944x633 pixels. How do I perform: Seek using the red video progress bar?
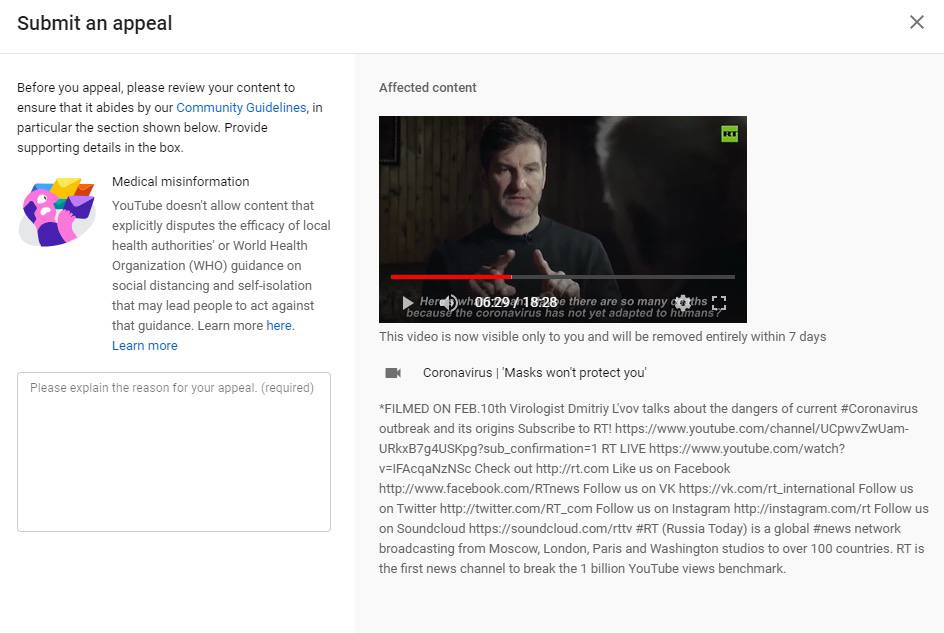point(563,277)
